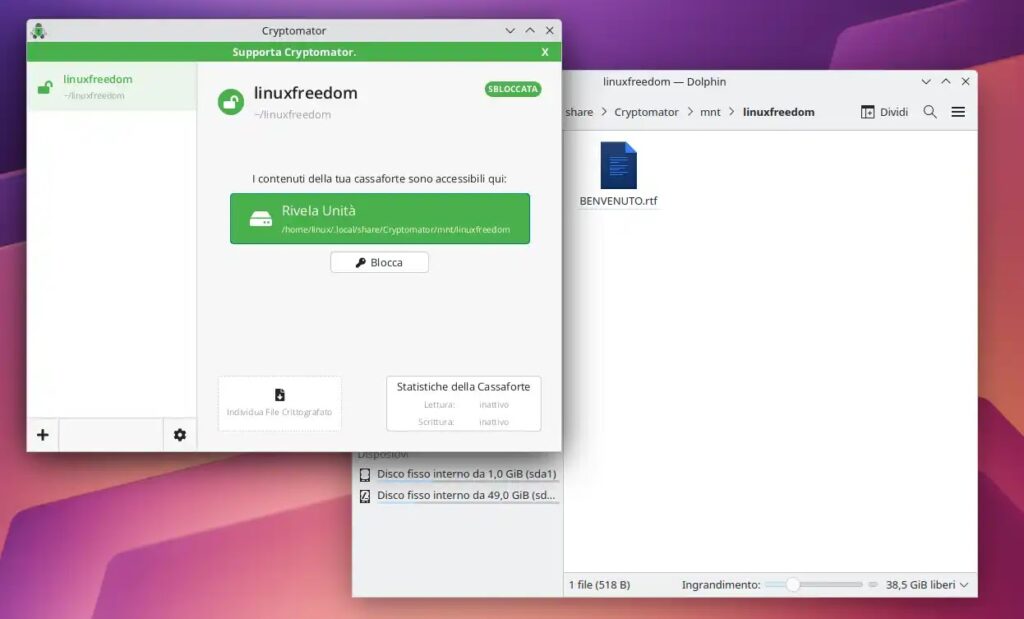The width and height of the screenshot is (1024, 619).
Task: Navigate to Cryptomator in the breadcrumb path
Action: point(646,112)
